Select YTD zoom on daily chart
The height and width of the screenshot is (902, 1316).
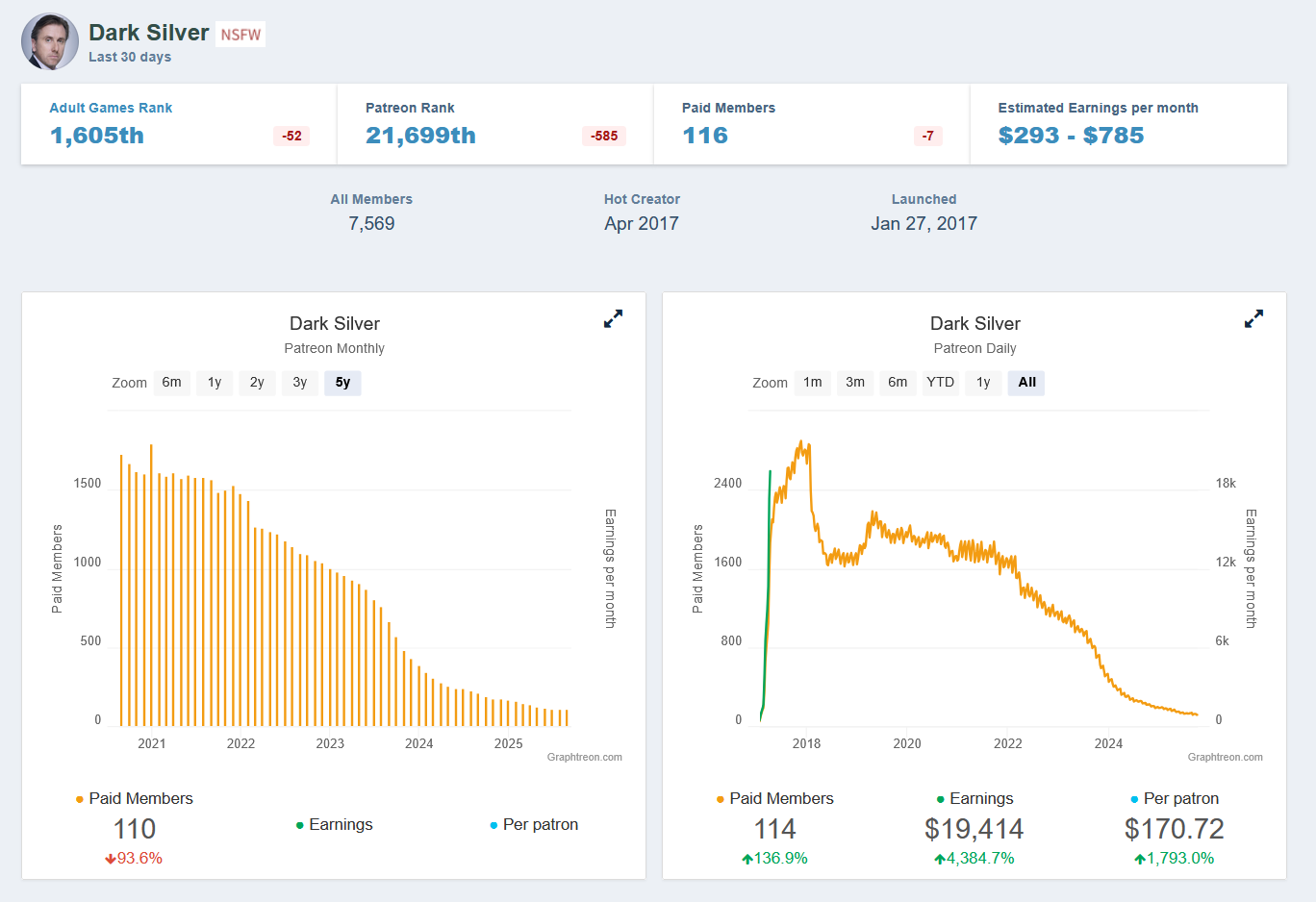click(x=940, y=383)
